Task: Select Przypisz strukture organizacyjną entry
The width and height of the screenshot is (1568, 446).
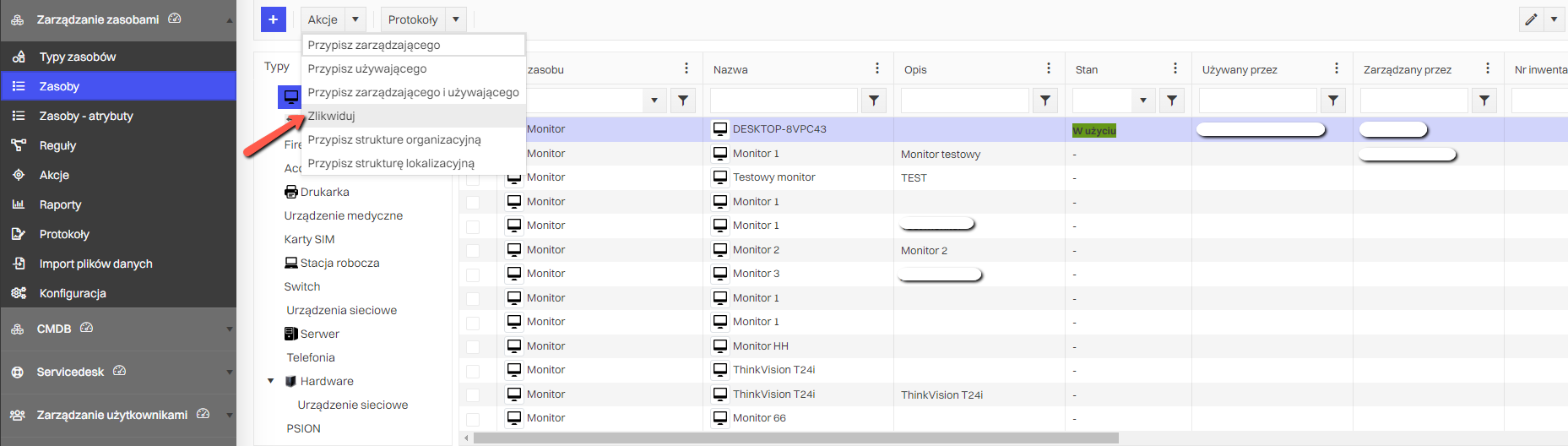Action: [414, 139]
